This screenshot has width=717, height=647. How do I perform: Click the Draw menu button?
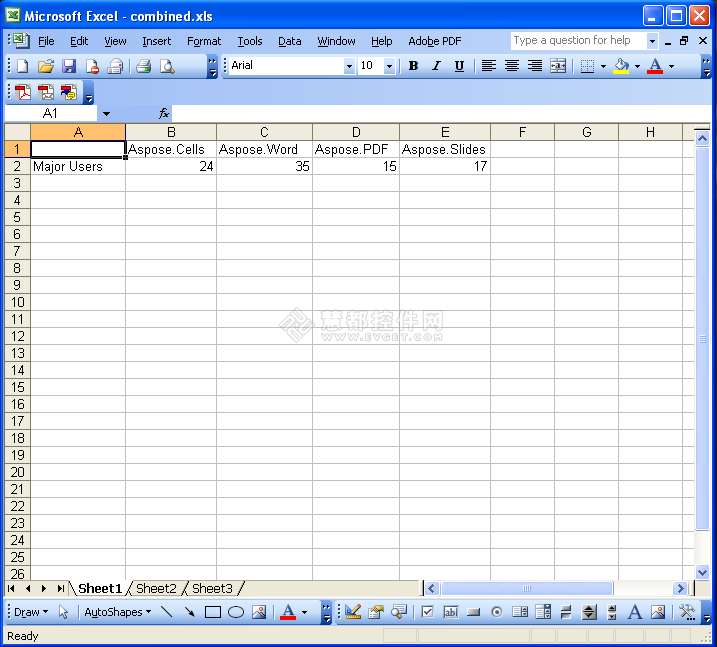(28, 612)
